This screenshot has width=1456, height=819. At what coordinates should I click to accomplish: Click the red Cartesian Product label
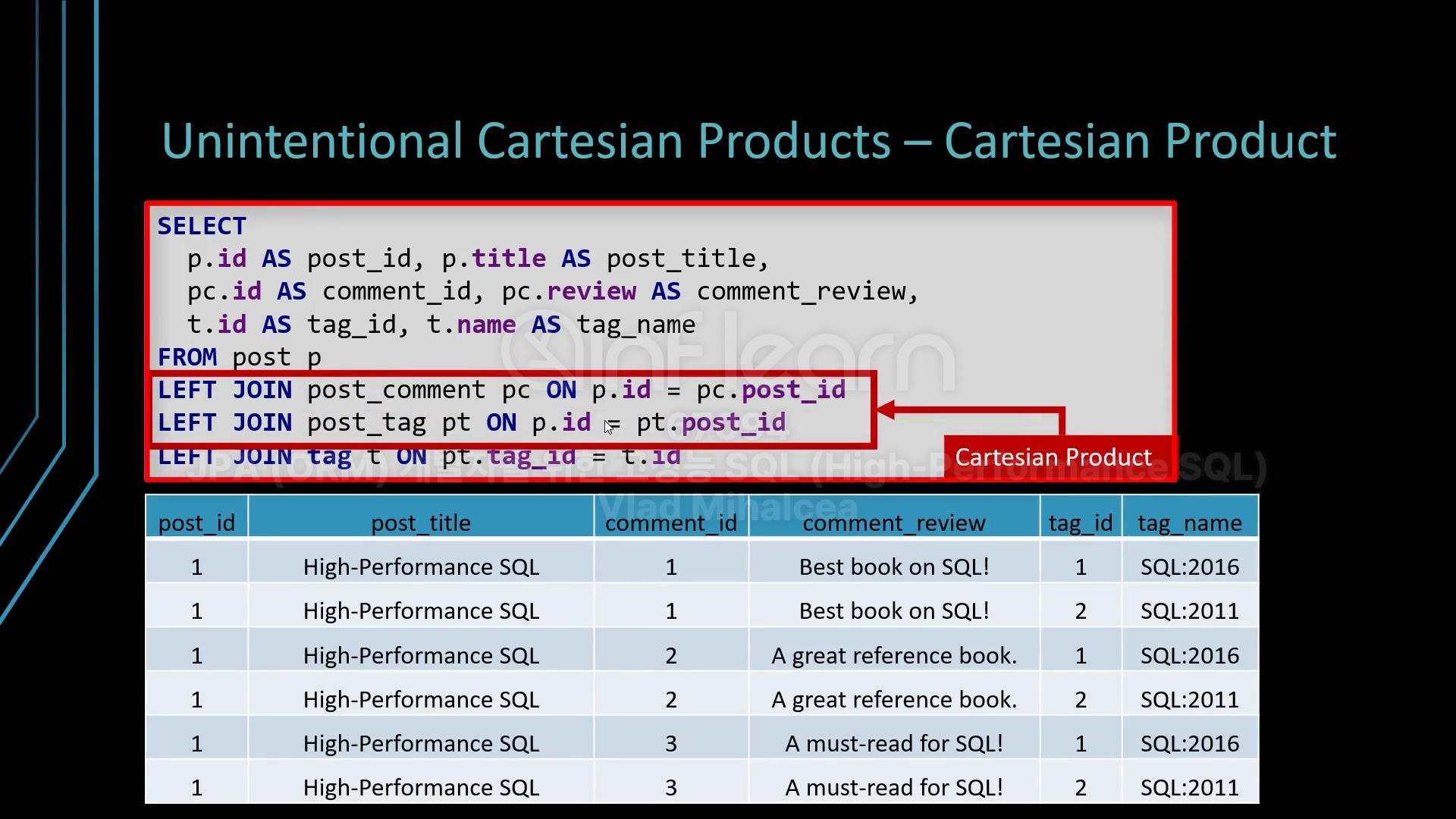pos(1053,457)
